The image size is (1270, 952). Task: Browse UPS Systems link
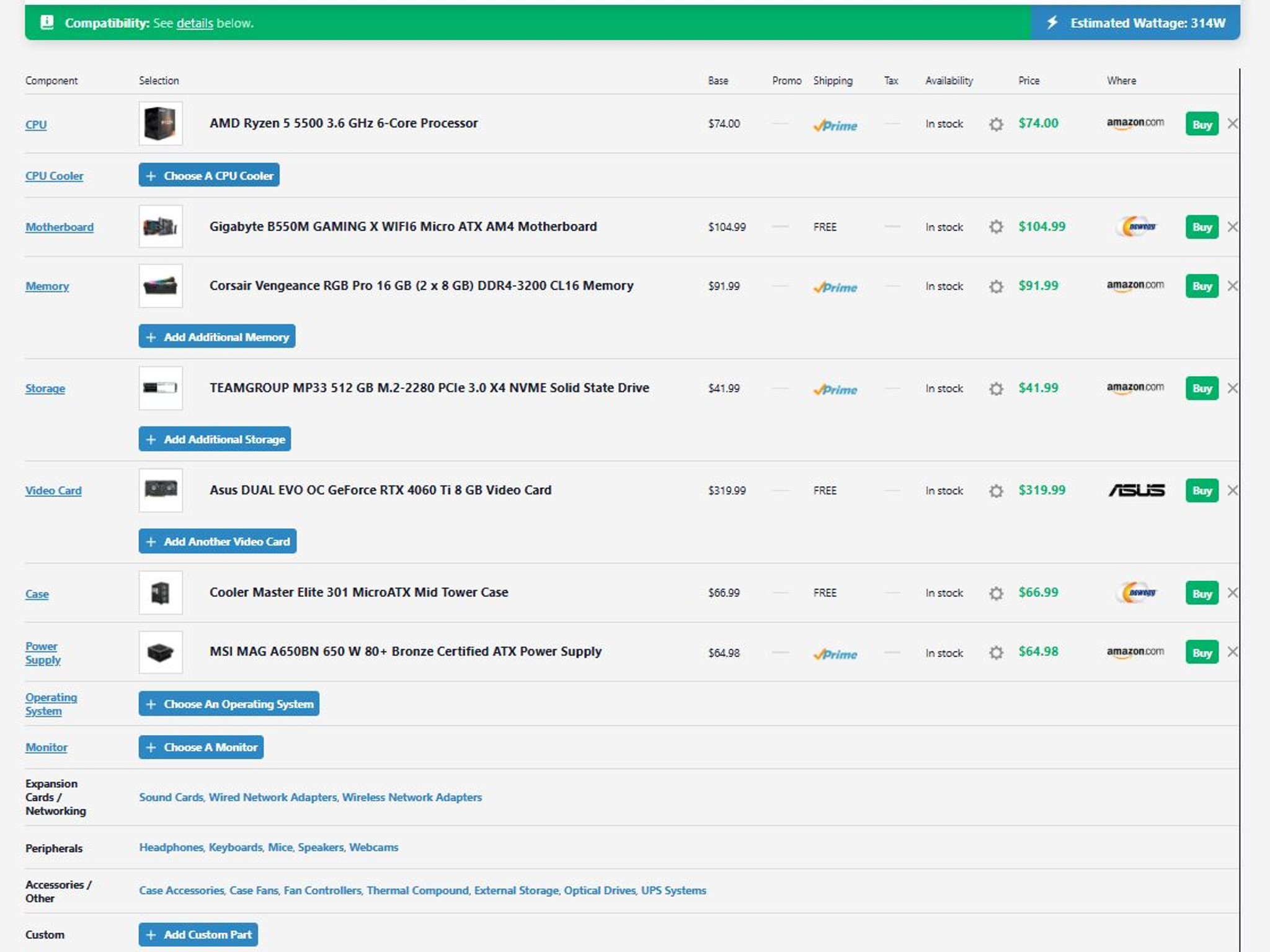pyautogui.click(x=673, y=891)
